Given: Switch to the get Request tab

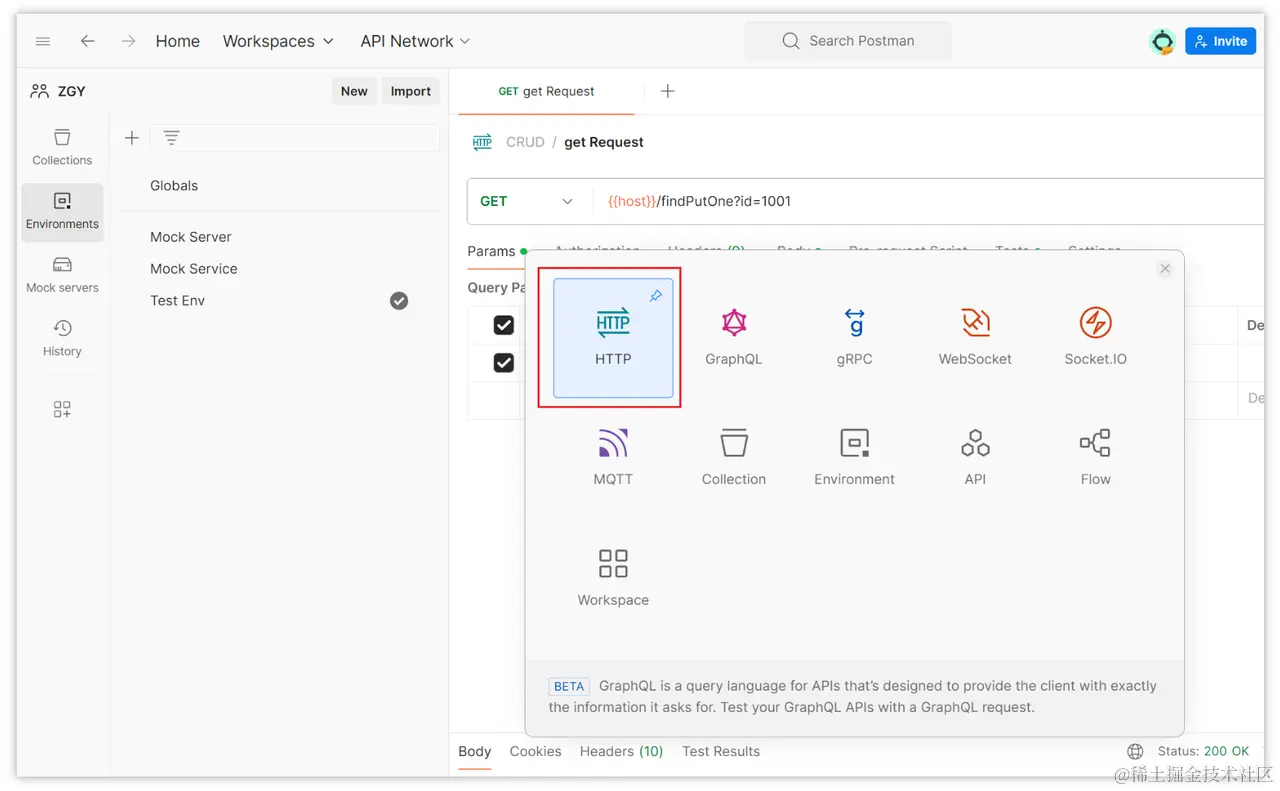Looking at the screenshot, I should 546,91.
